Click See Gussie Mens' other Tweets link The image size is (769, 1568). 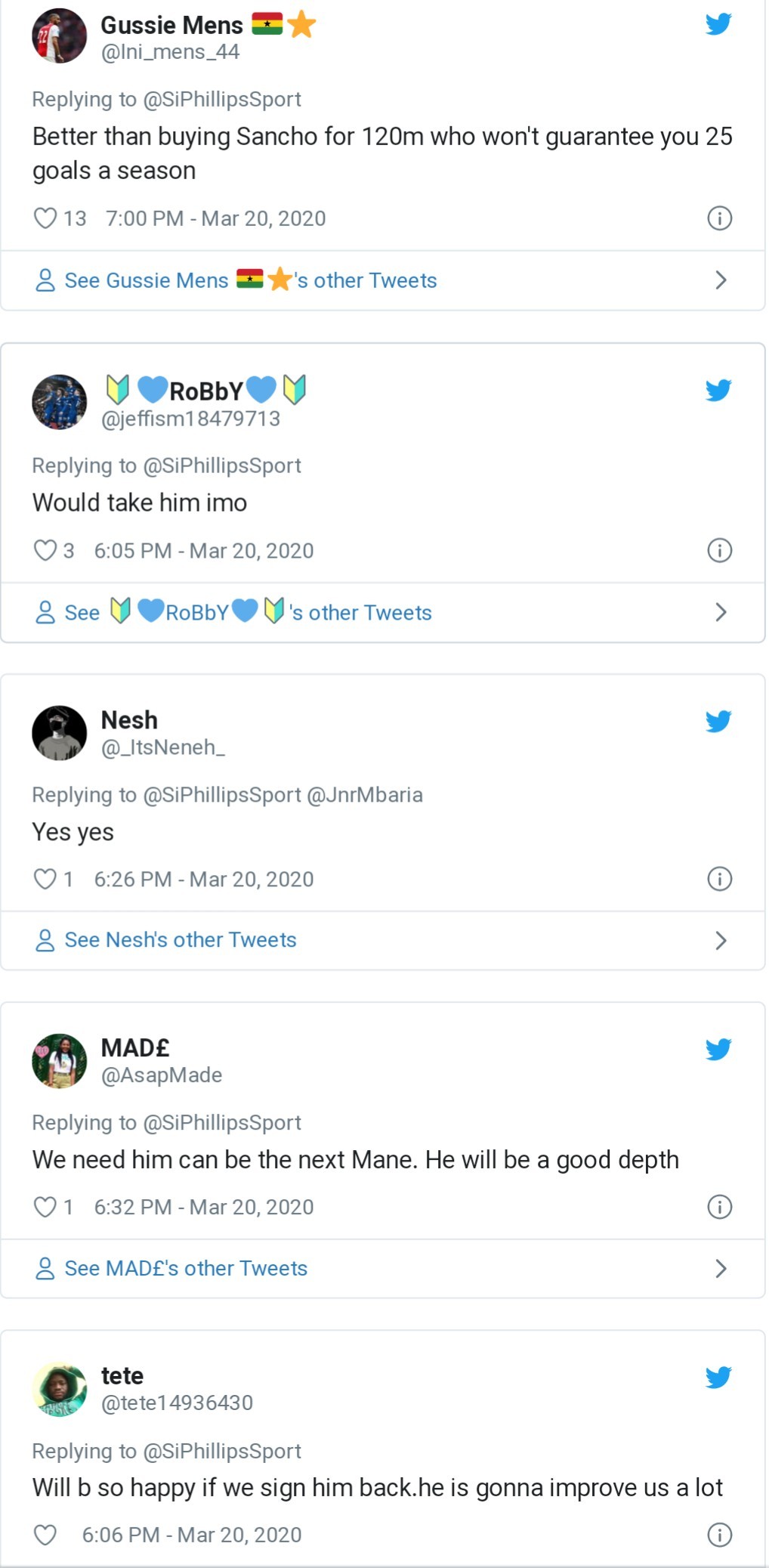coord(249,280)
